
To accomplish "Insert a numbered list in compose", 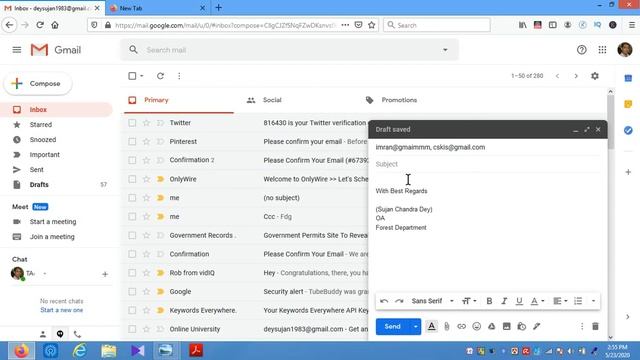I will (578, 301).
